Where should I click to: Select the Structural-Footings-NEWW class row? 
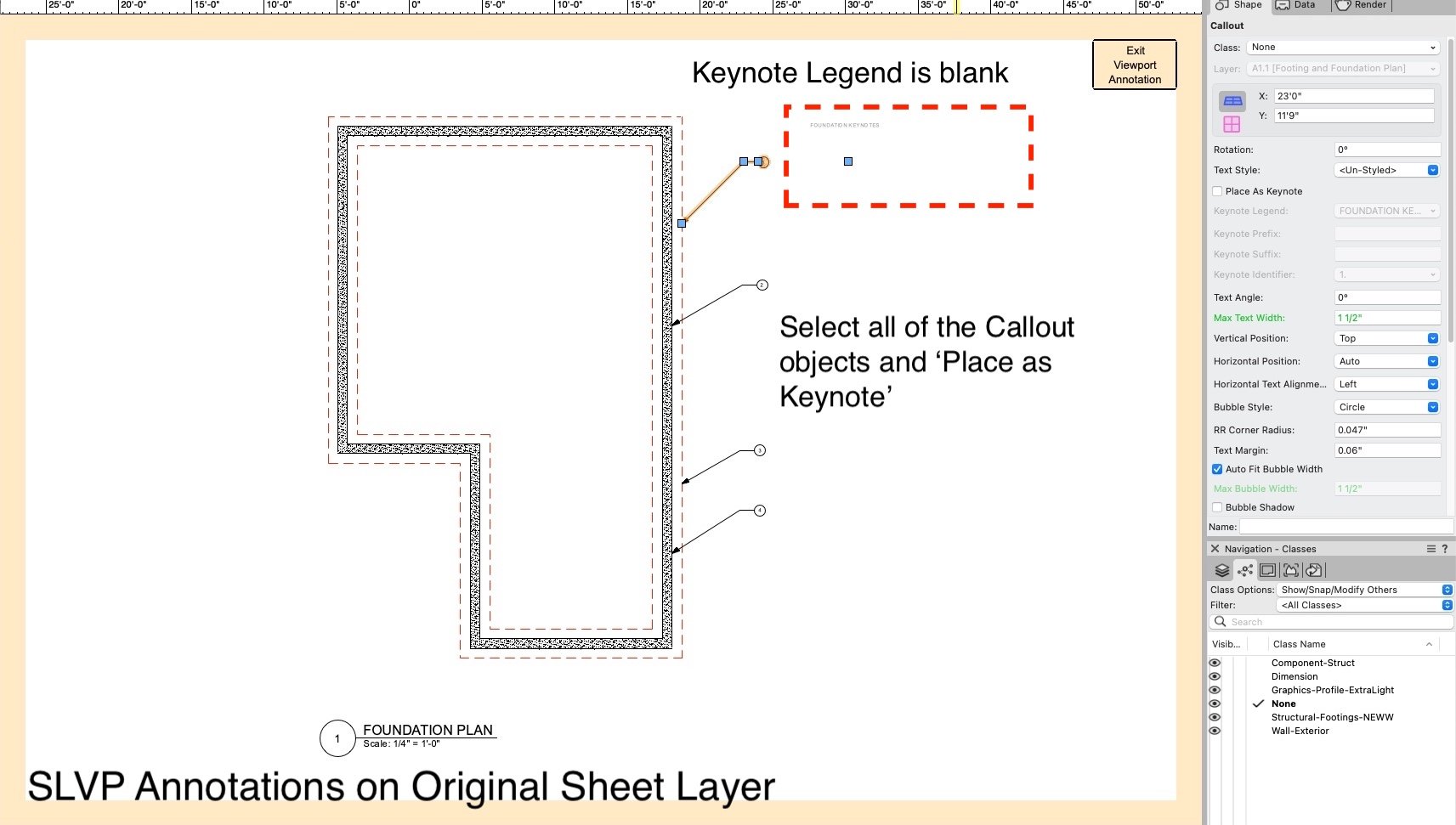click(1332, 717)
